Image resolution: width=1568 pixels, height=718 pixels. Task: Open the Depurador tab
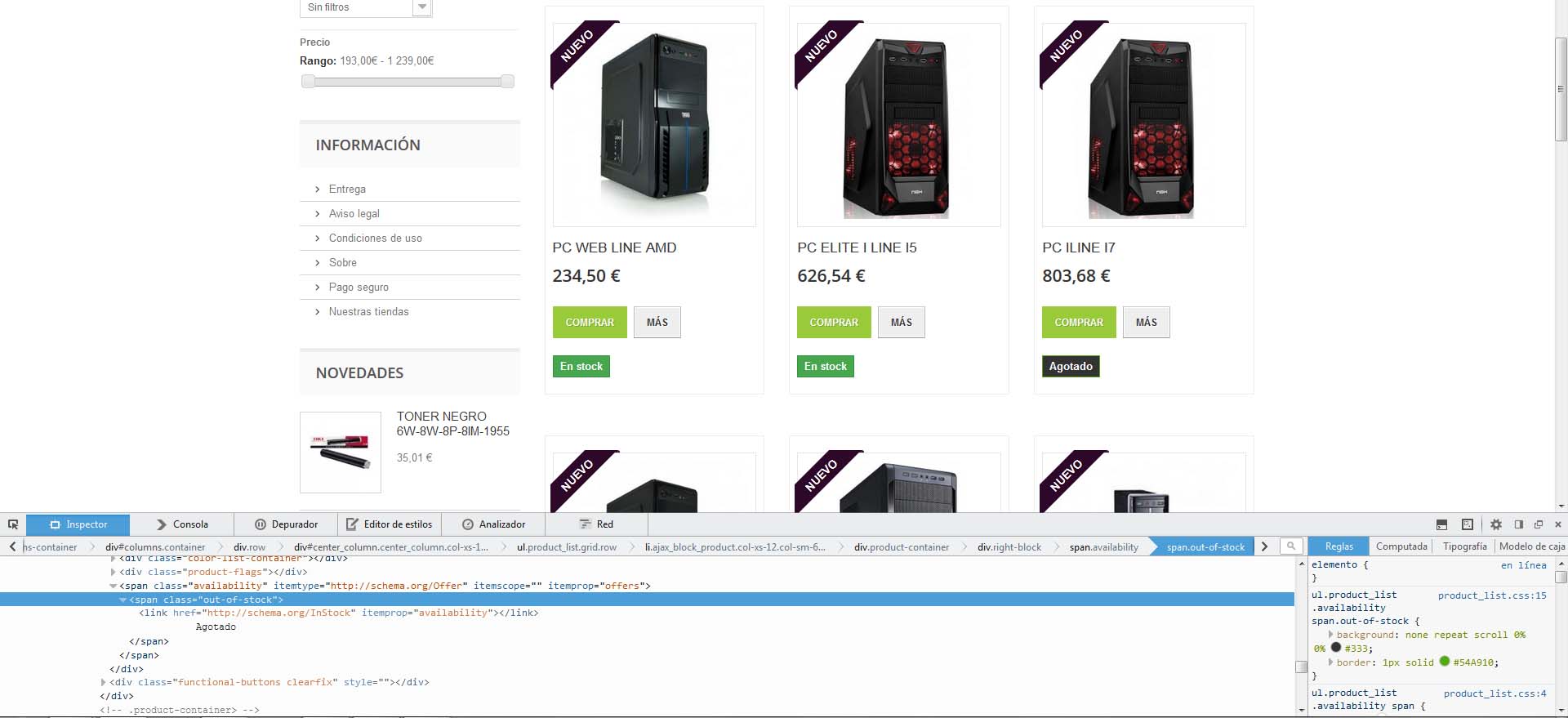click(x=286, y=524)
